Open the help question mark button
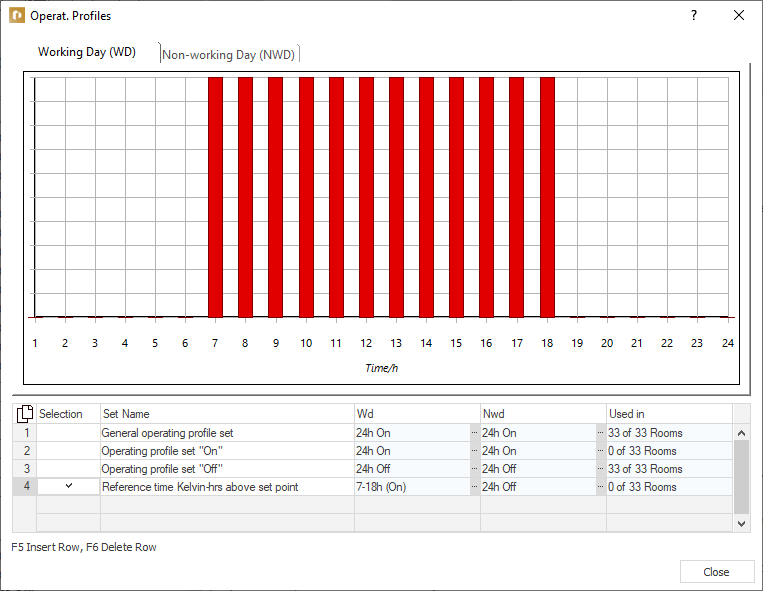Screen dimensions: 763x591 [694, 16]
